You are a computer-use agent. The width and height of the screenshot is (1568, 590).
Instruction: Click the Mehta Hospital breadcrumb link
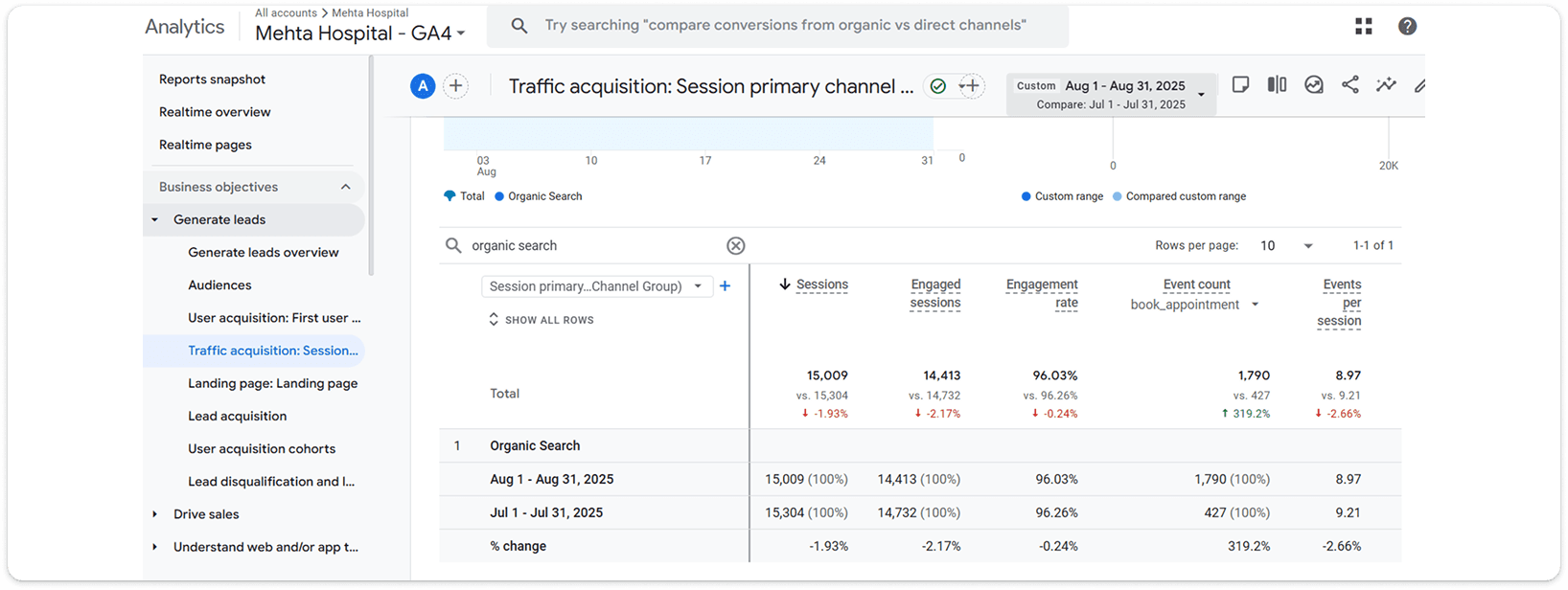click(x=370, y=12)
